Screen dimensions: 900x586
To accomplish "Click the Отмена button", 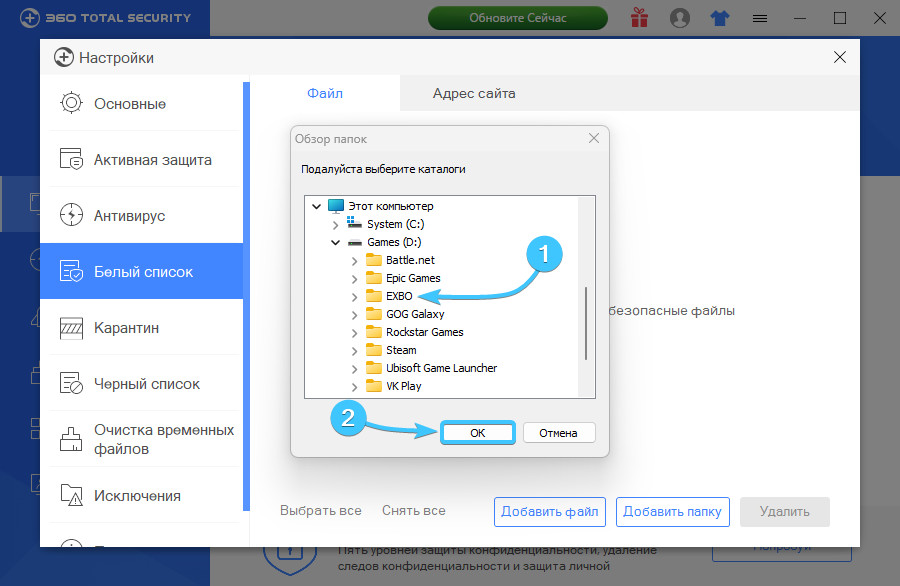I will (x=558, y=433).
